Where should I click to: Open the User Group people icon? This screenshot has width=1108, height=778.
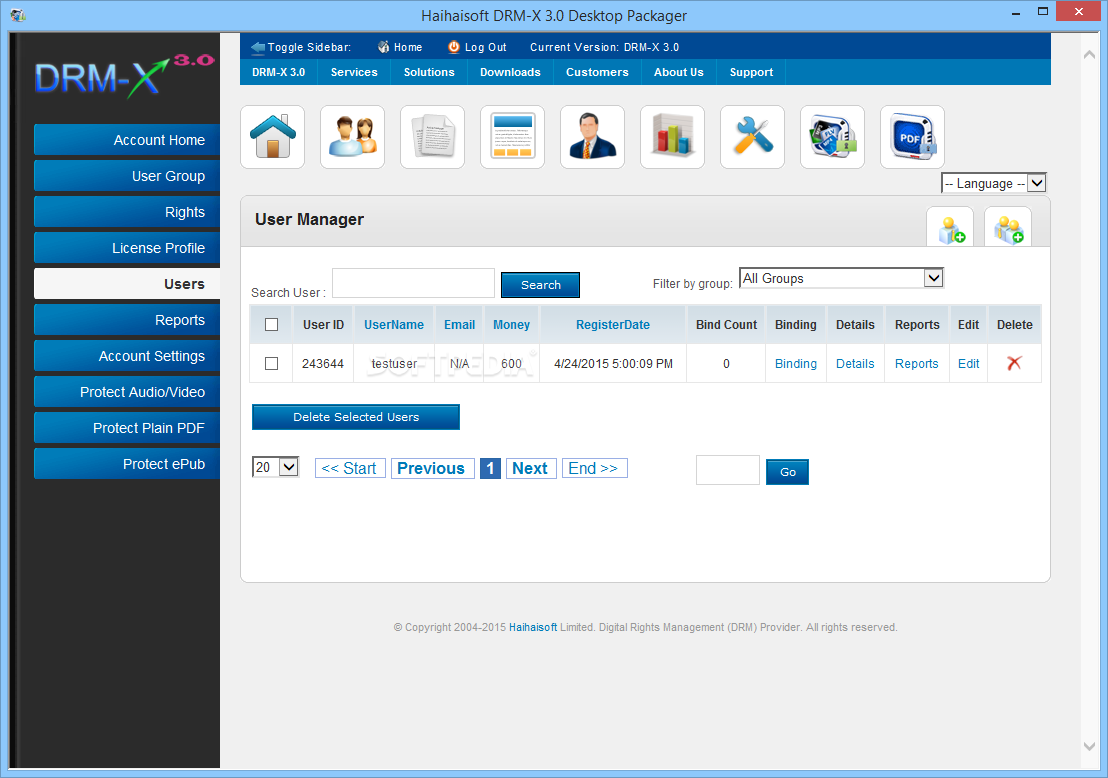click(353, 137)
